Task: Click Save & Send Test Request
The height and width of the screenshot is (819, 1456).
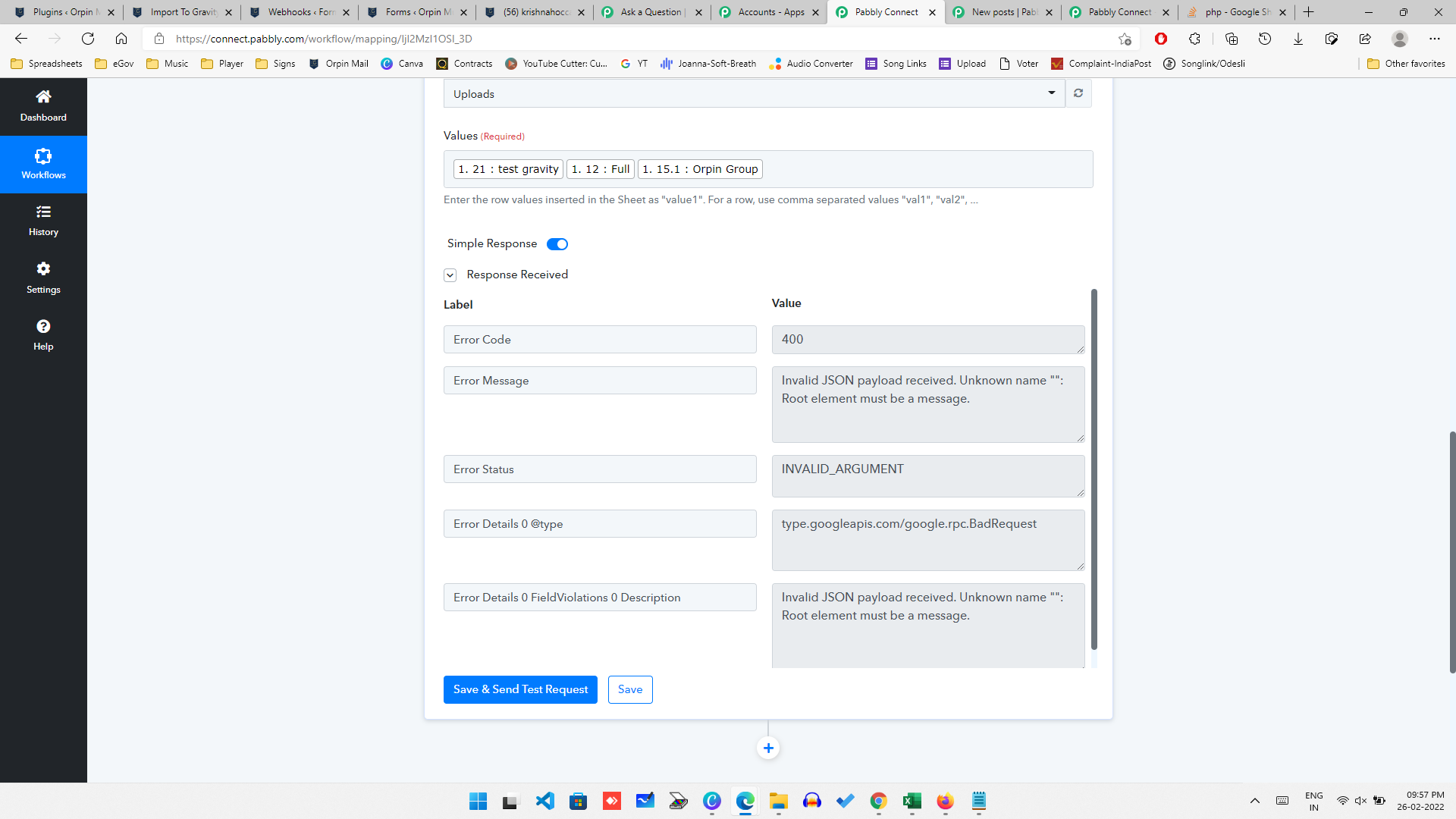Action: [520, 689]
